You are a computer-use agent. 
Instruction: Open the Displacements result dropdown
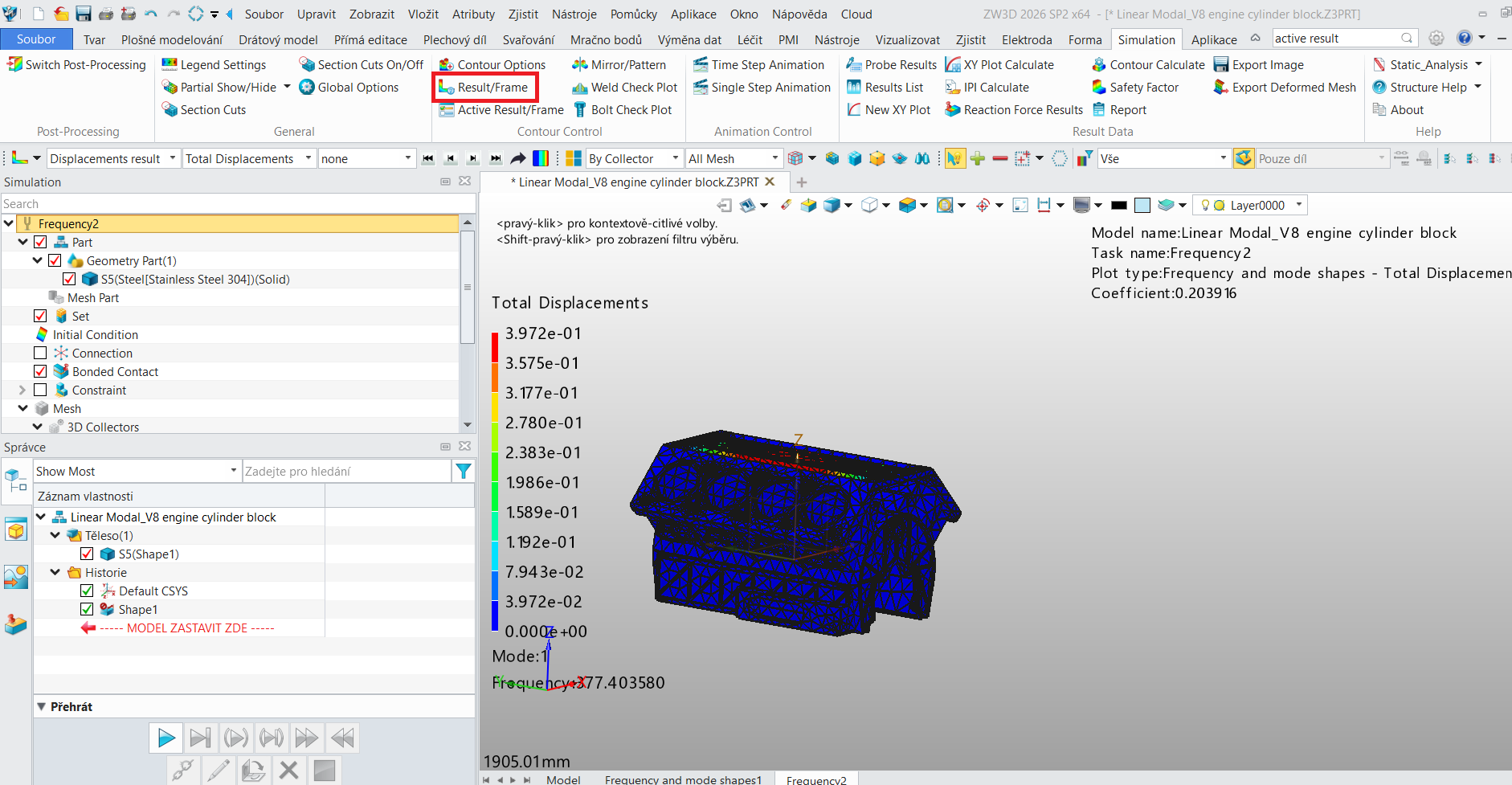click(112, 159)
